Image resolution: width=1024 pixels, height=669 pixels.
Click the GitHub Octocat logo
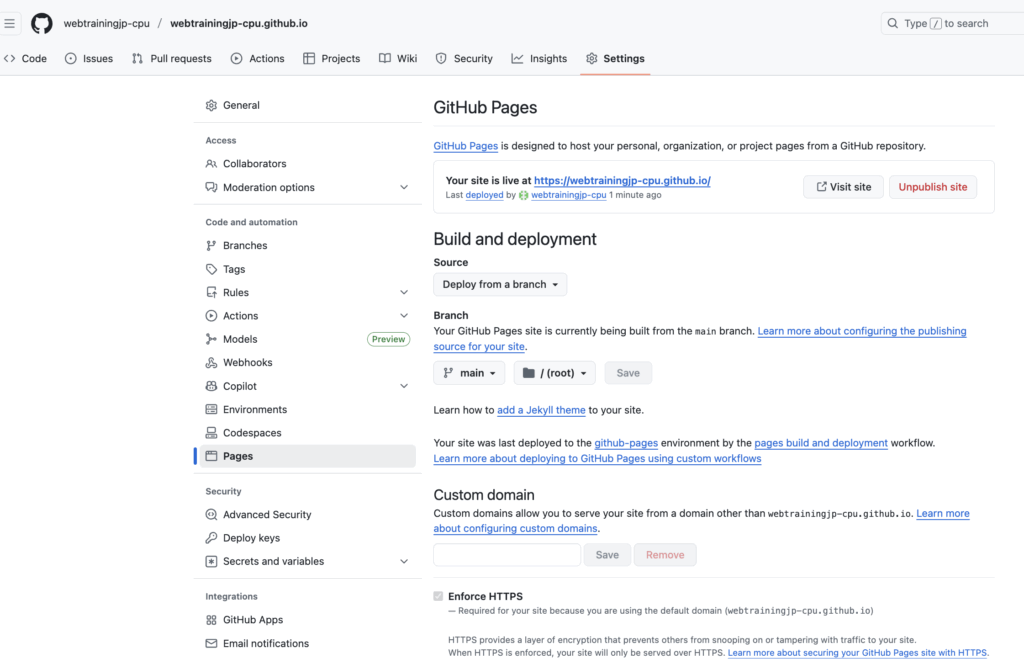tap(41, 23)
